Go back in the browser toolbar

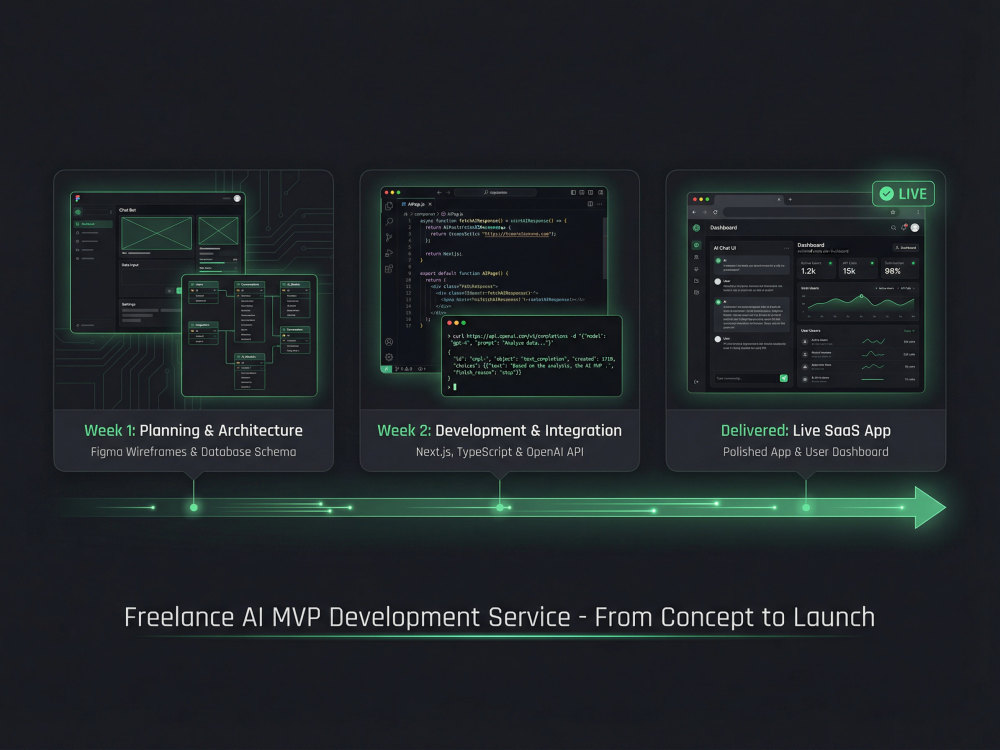coord(694,212)
